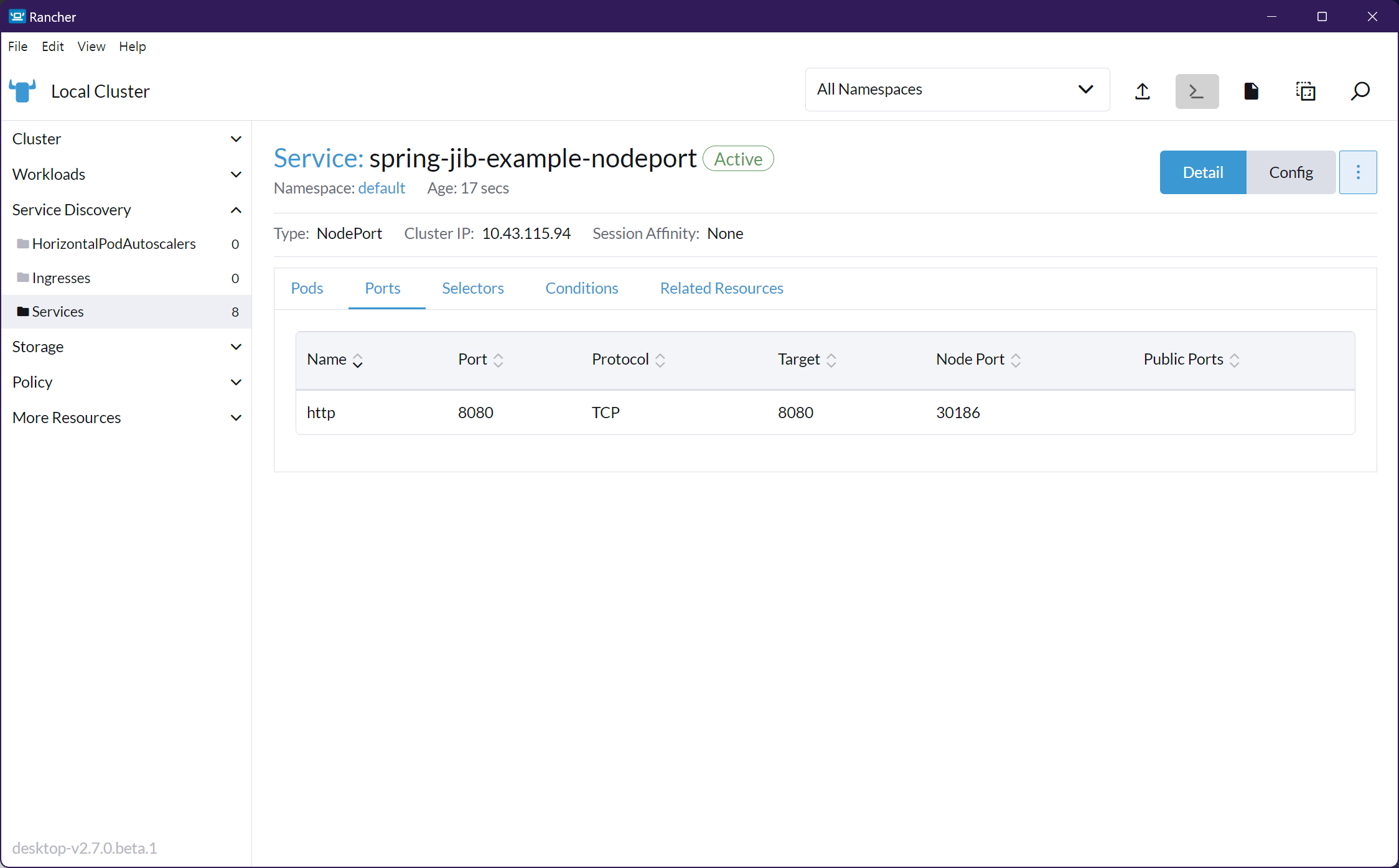Click the Age: 17 secs label
Image resolution: width=1399 pixels, height=868 pixels.
tap(468, 188)
